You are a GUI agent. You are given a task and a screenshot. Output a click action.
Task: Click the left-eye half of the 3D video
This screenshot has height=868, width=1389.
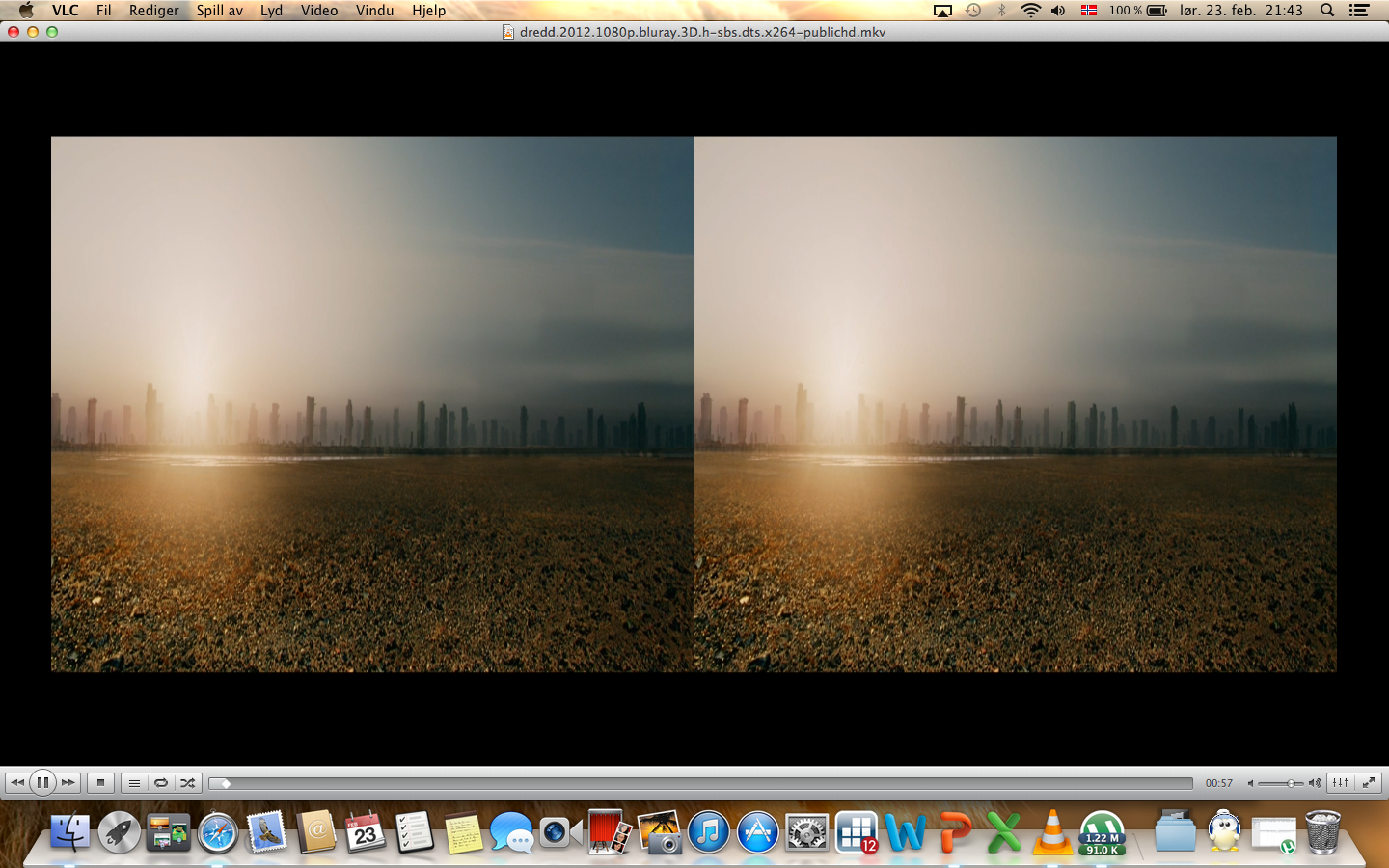372,404
